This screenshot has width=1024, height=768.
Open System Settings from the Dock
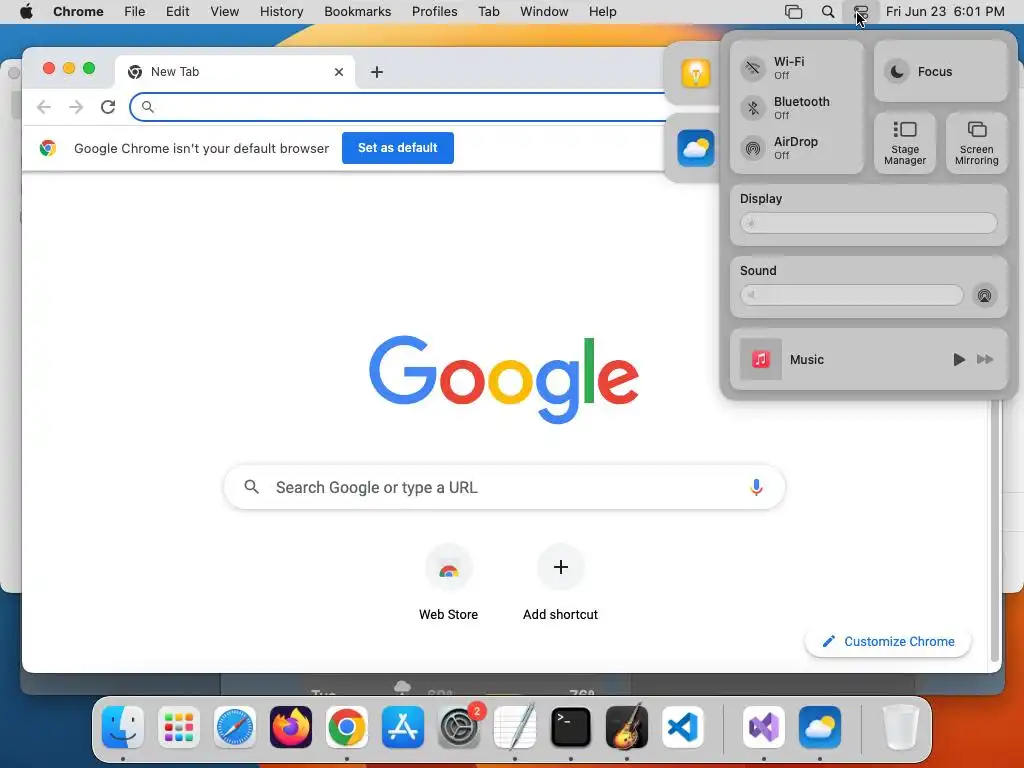459,727
